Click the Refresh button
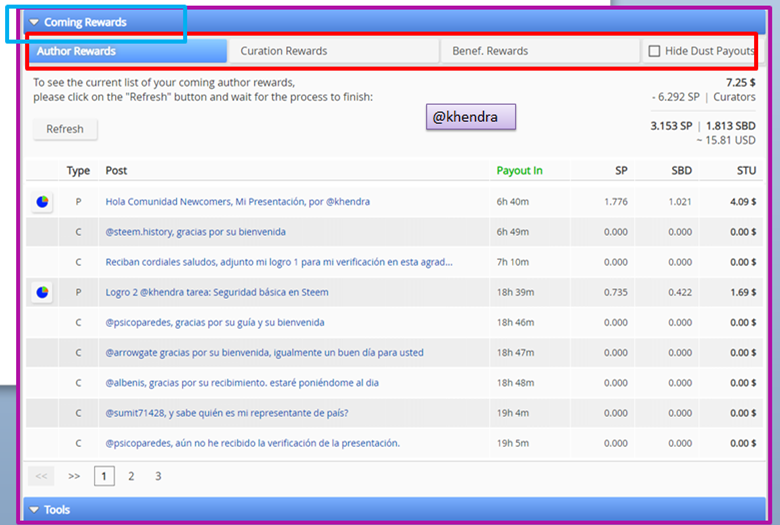This screenshot has width=780, height=525. (x=65, y=129)
